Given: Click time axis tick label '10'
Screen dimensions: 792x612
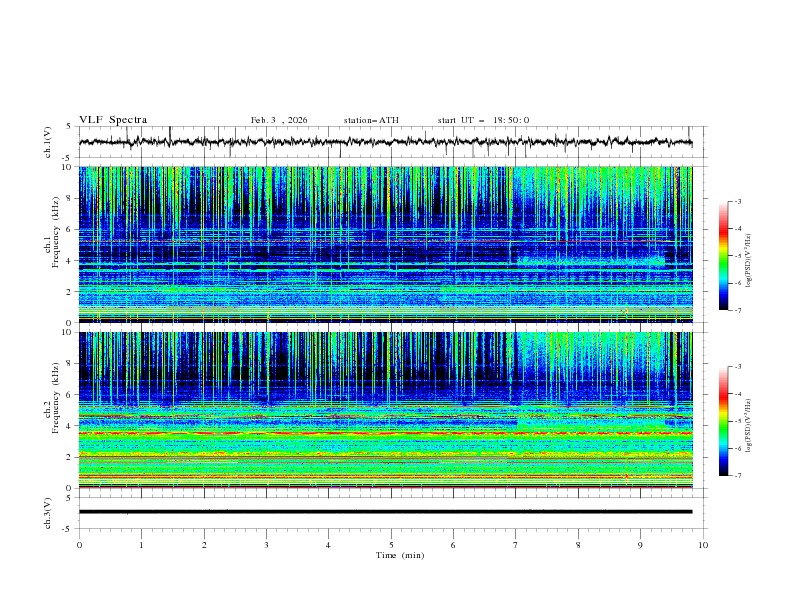Looking at the screenshot, I should (703, 545).
